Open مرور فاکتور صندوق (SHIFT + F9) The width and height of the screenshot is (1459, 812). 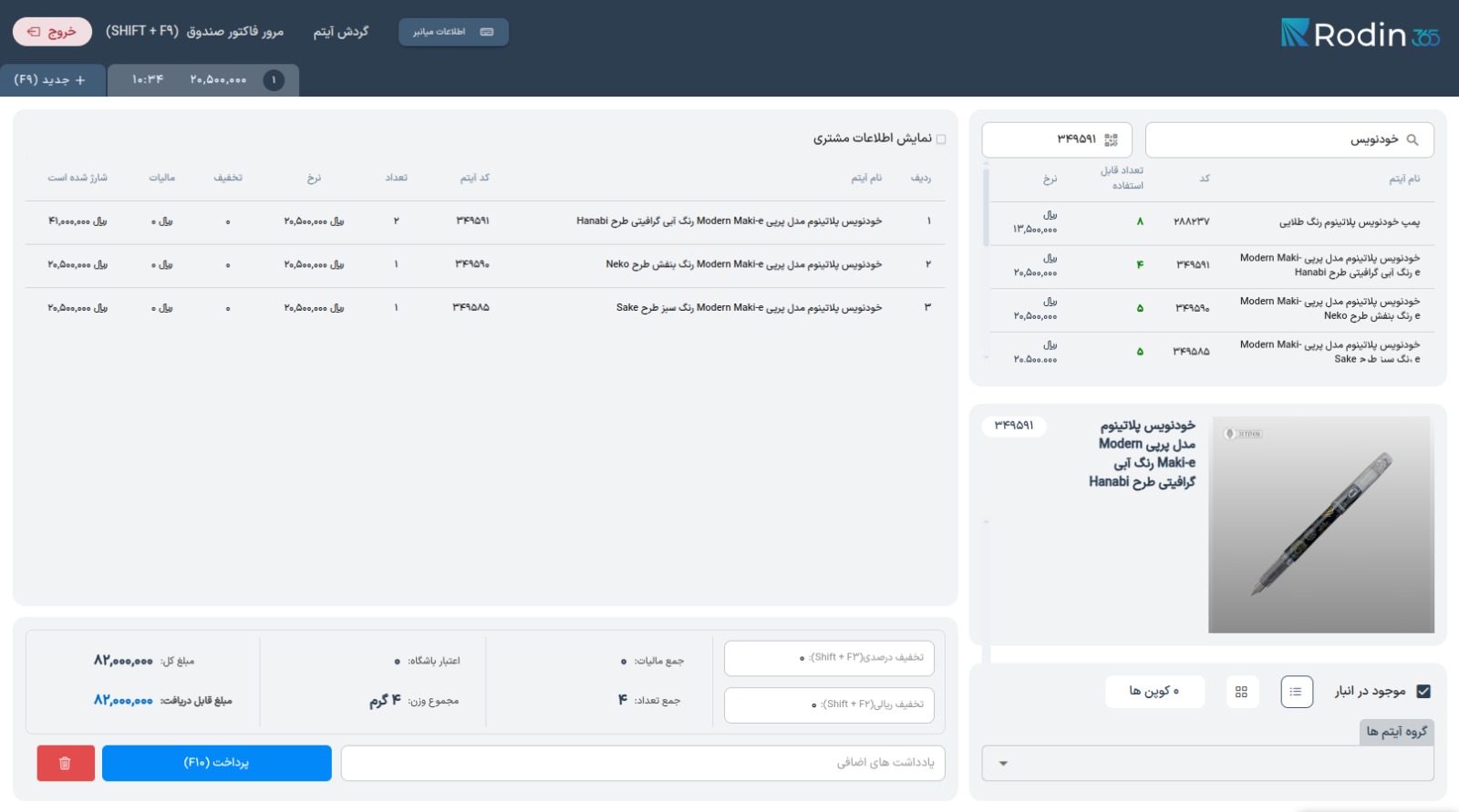(x=194, y=32)
